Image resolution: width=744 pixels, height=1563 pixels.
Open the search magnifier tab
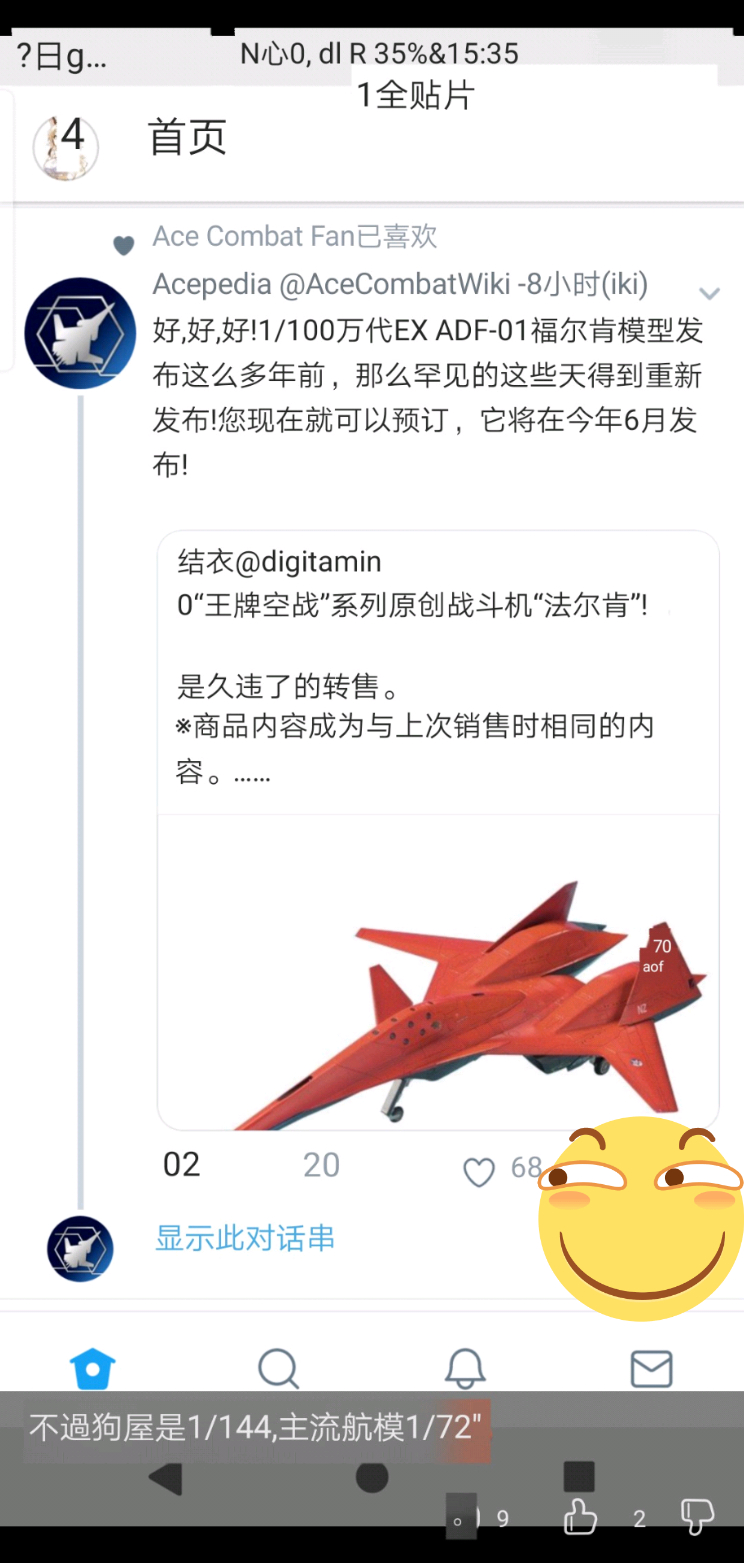point(278,1368)
